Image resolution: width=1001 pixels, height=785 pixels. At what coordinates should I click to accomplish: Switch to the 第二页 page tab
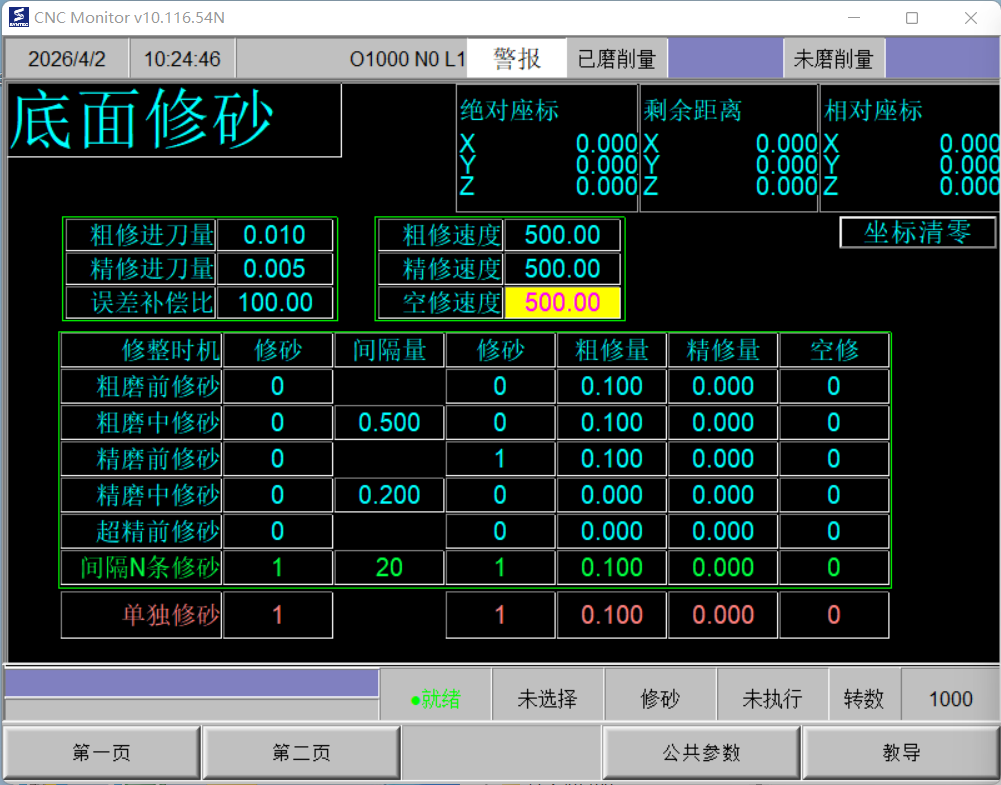coord(301,753)
